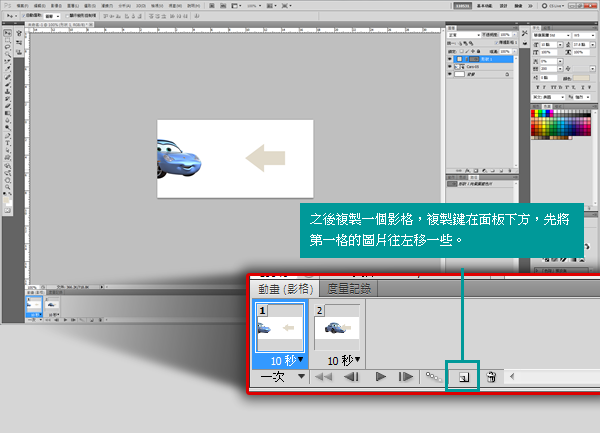600x433 pixels.
Task: Open the font size dropdown in Character panel
Action: (560, 45)
